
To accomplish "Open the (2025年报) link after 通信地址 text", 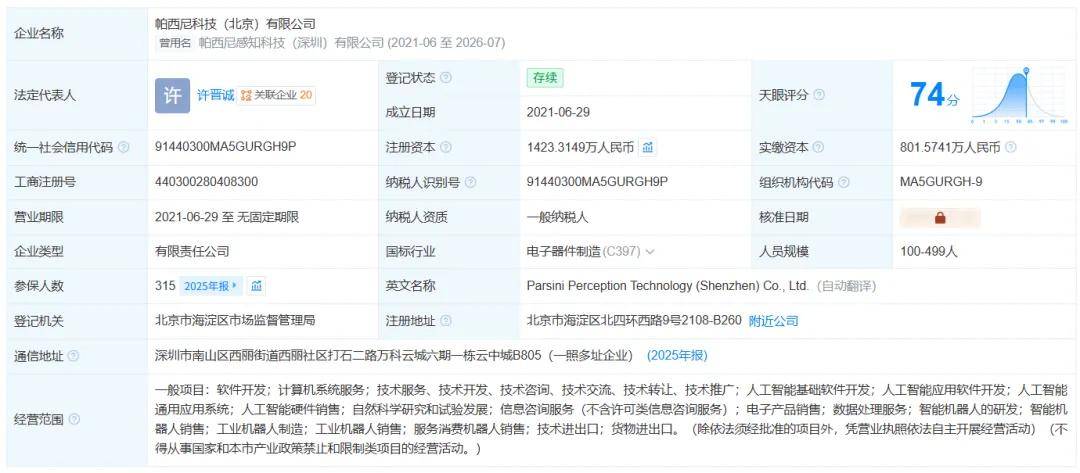I will [676, 356].
